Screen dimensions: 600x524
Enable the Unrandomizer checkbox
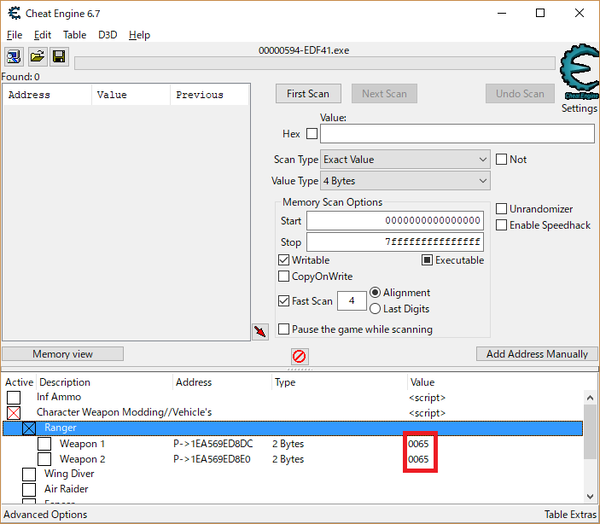pyautogui.click(x=501, y=209)
